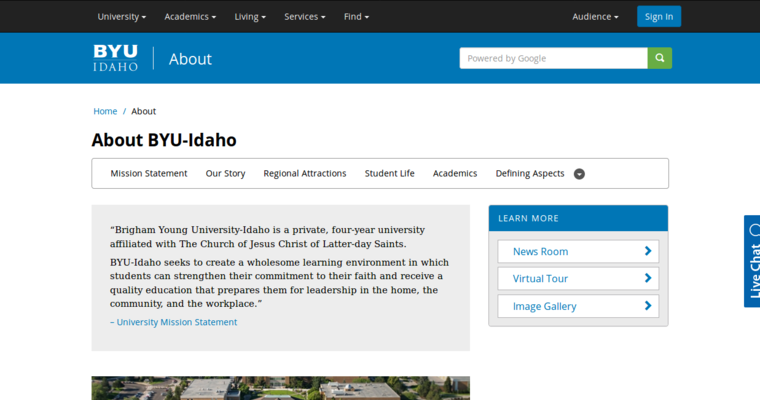Open the Live Chat side tab

coord(752,262)
